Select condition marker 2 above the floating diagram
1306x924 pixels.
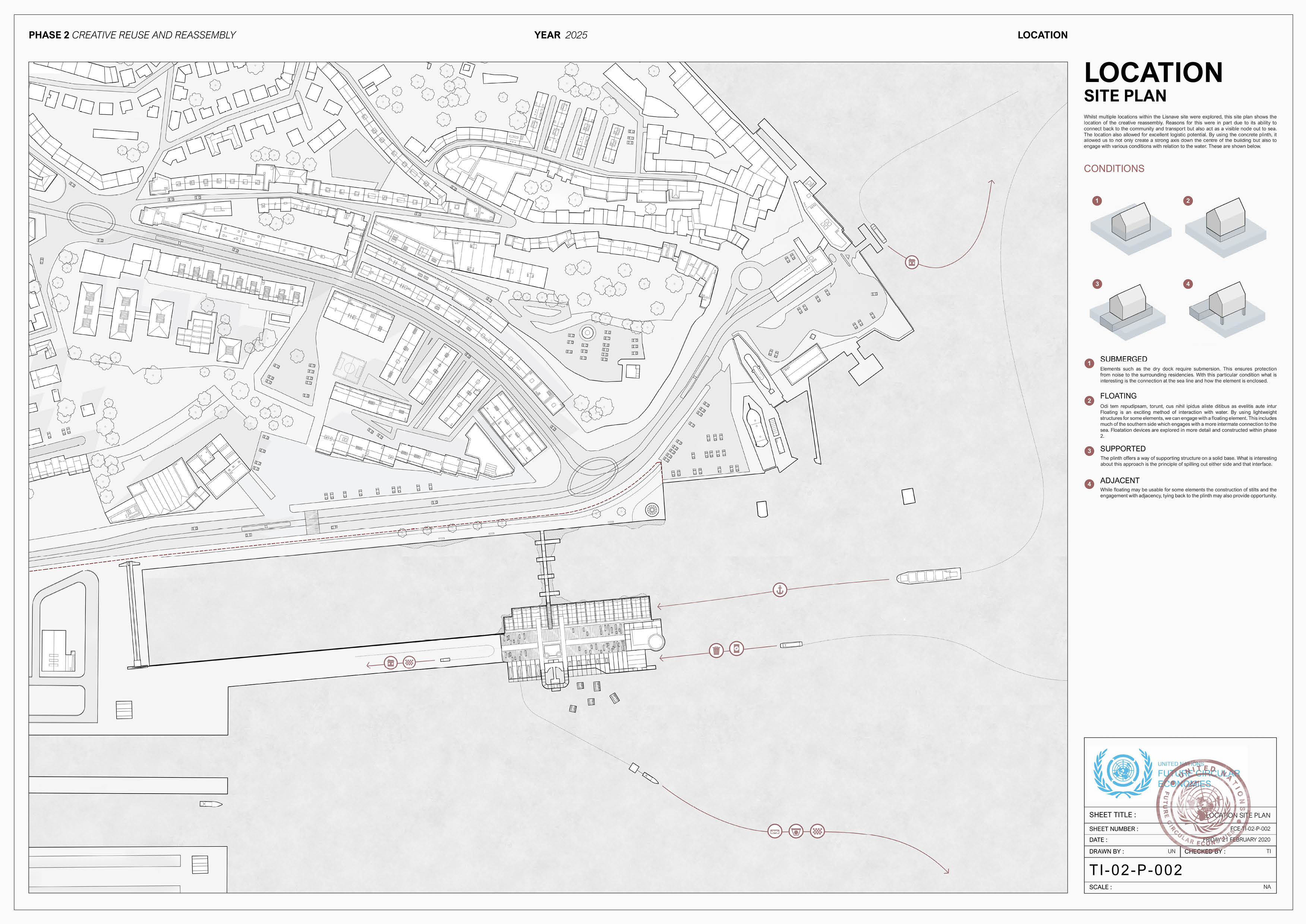(x=1187, y=201)
